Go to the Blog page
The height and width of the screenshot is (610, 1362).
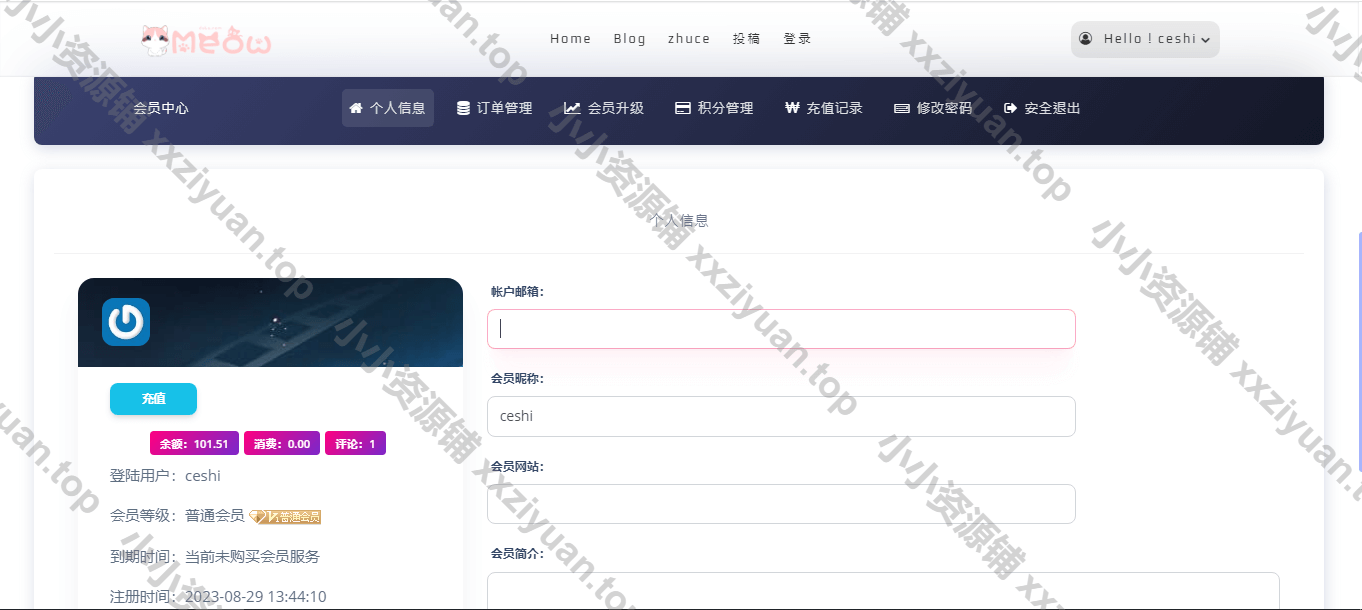tap(629, 39)
